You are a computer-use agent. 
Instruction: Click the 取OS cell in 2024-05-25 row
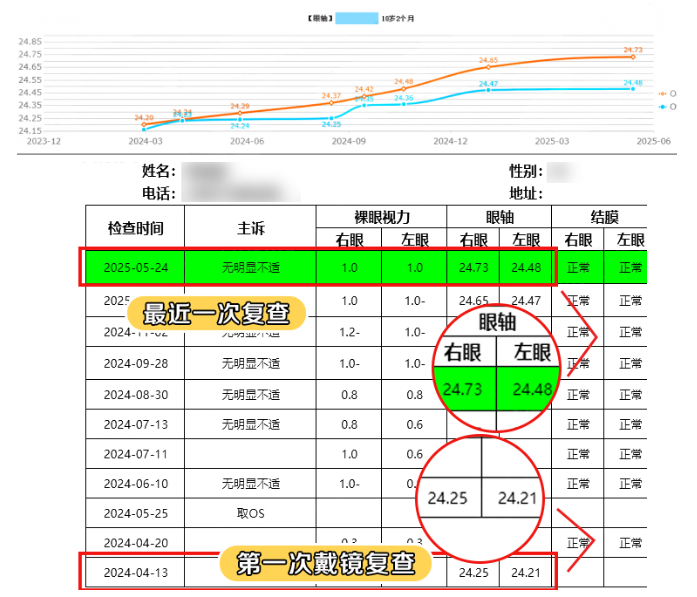click(x=250, y=512)
